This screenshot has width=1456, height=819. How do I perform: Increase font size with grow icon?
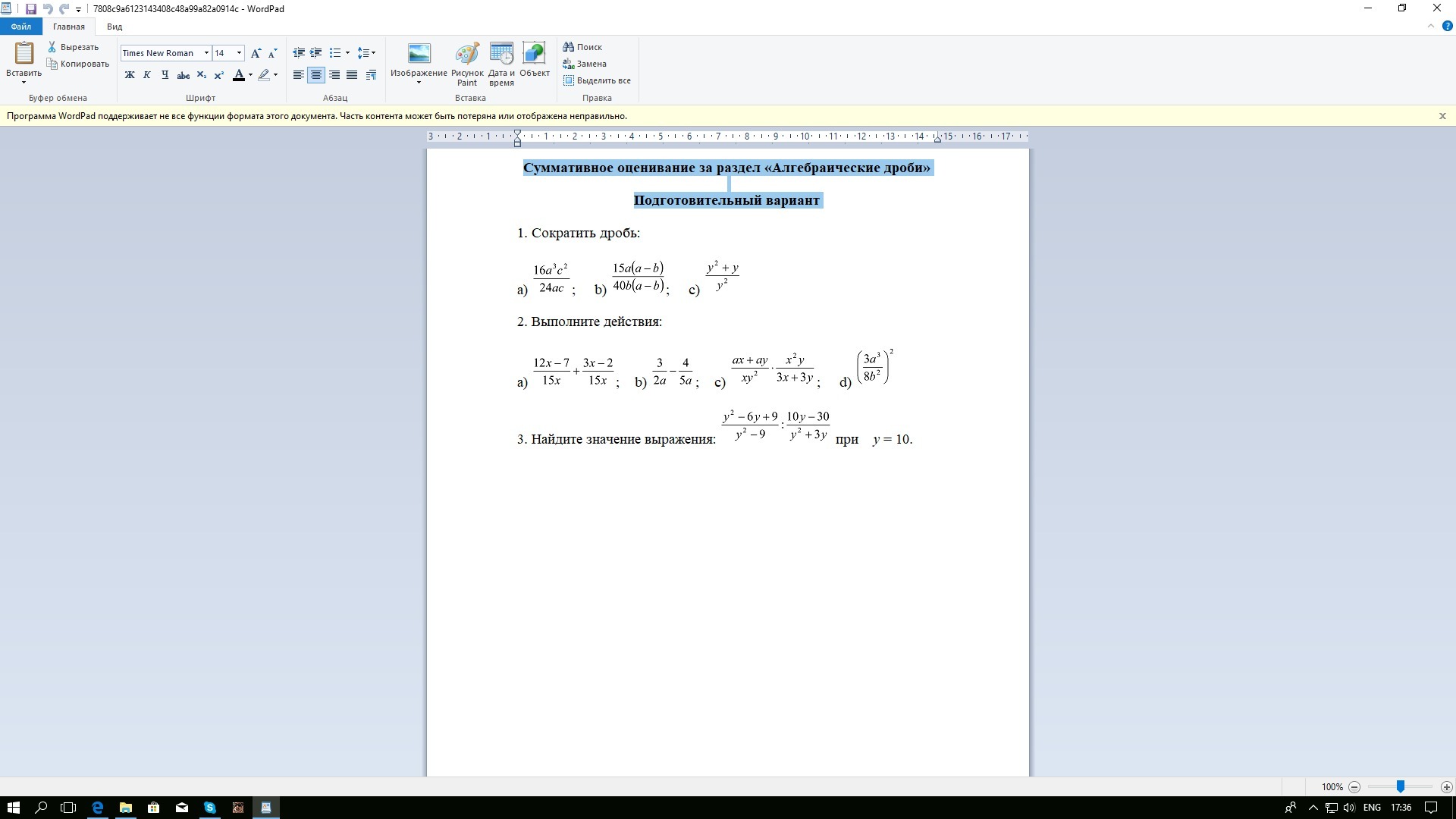click(256, 53)
